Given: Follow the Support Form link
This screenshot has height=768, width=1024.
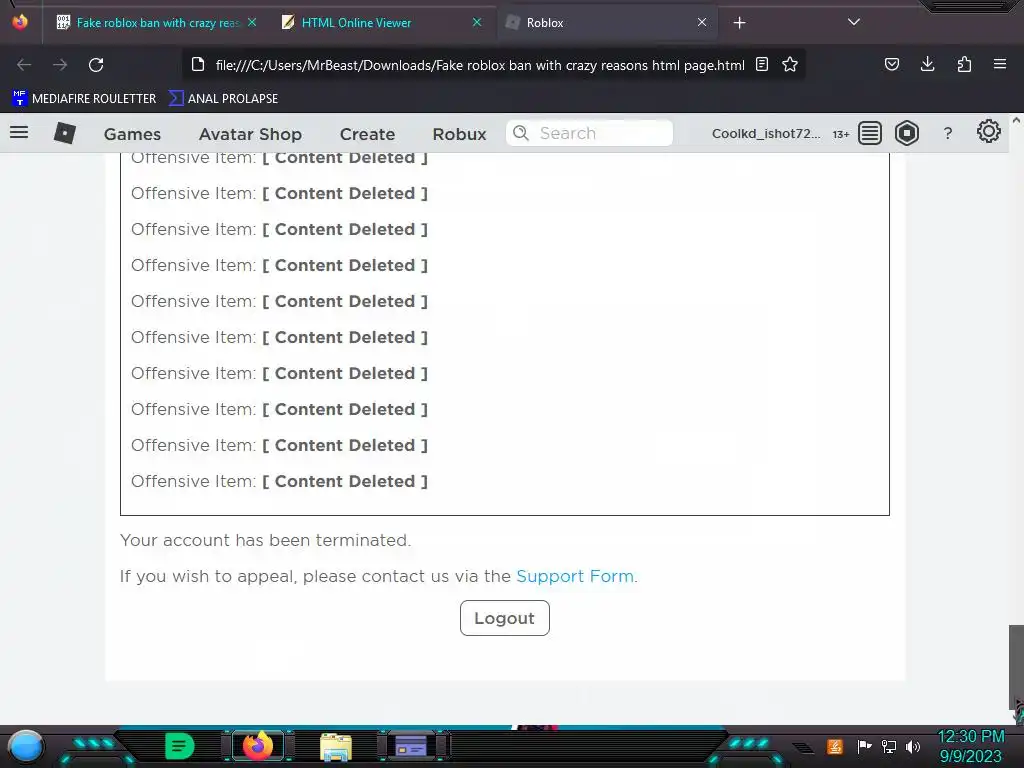Looking at the screenshot, I should [575, 577].
